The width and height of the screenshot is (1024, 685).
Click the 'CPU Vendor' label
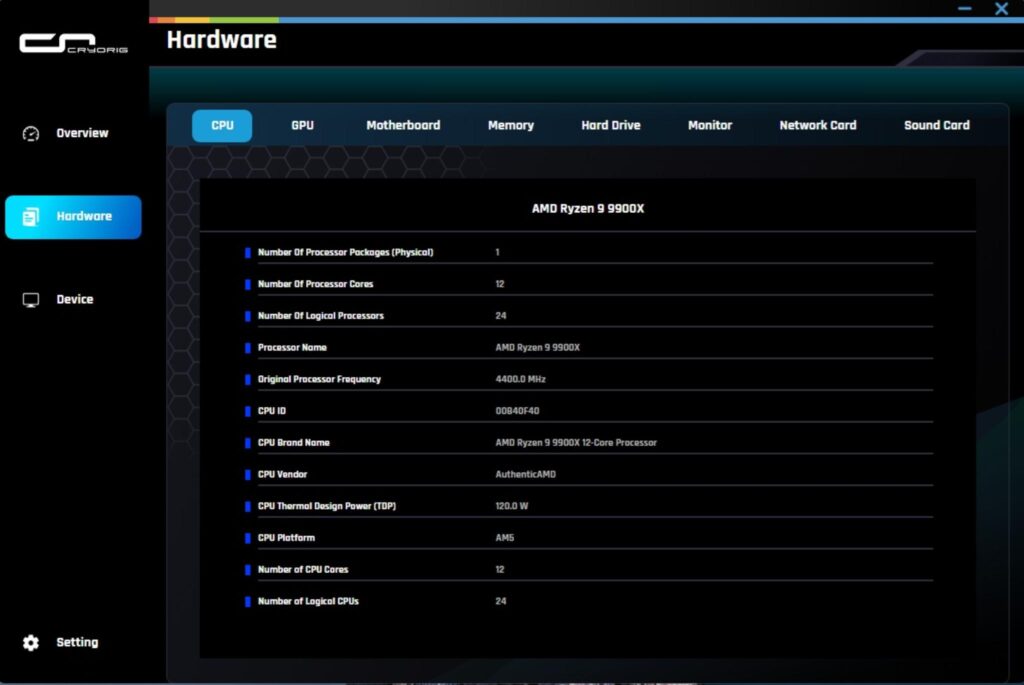[x=282, y=475]
